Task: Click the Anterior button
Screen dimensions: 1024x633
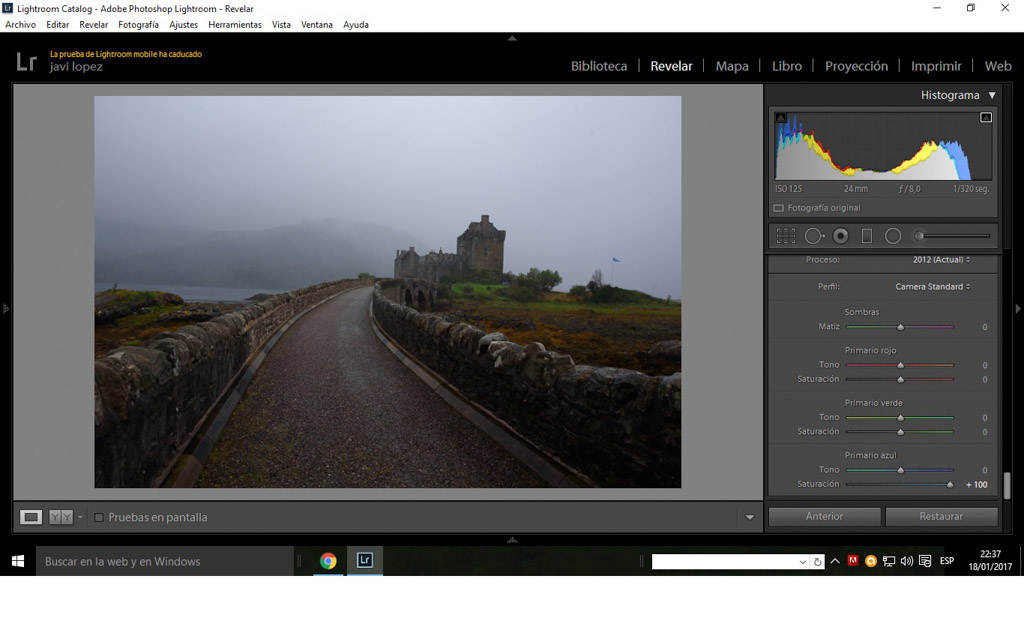Action: coord(824,516)
